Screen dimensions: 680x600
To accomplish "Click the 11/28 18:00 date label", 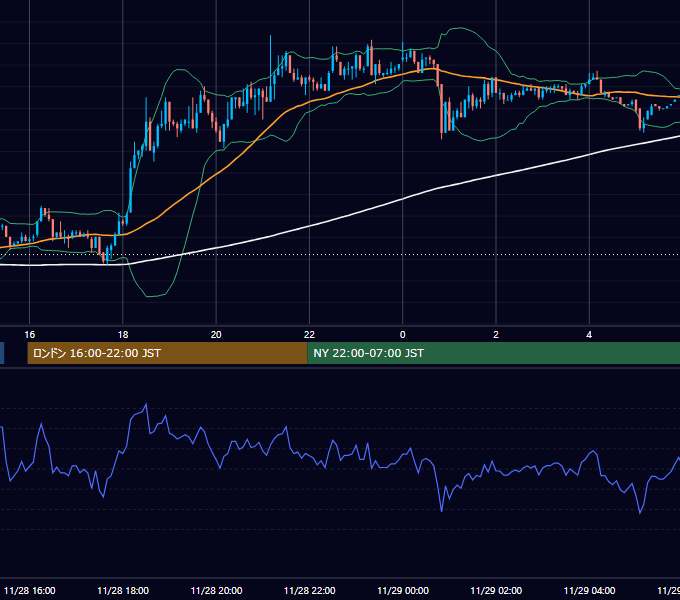I will click(123, 590).
